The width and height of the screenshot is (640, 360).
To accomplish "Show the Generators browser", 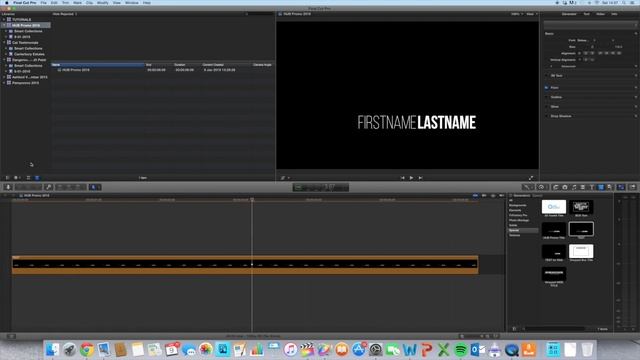I will (x=601, y=187).
